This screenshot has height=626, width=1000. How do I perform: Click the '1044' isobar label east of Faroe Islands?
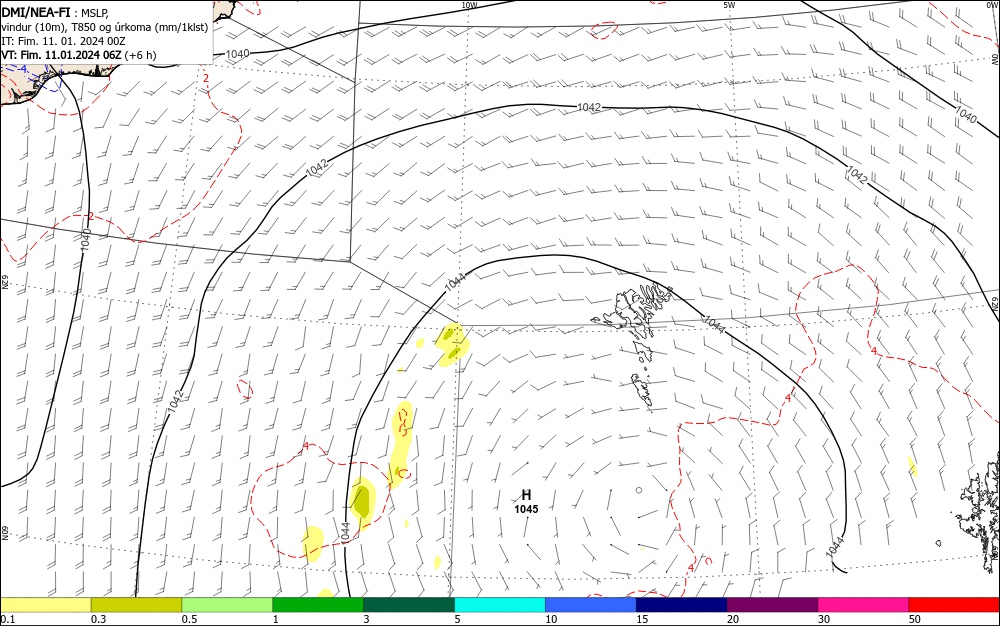(x=714, y=324)
